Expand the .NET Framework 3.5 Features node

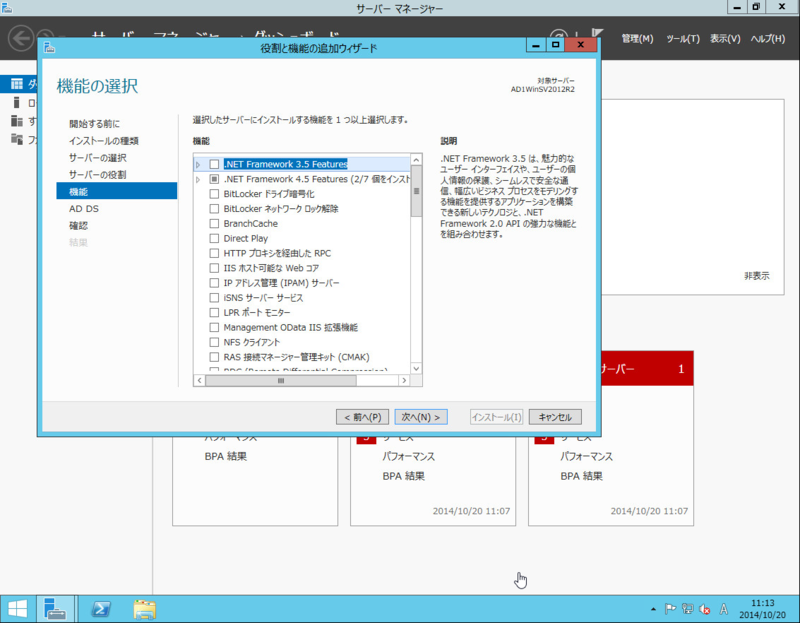click(x=197, y=164)
